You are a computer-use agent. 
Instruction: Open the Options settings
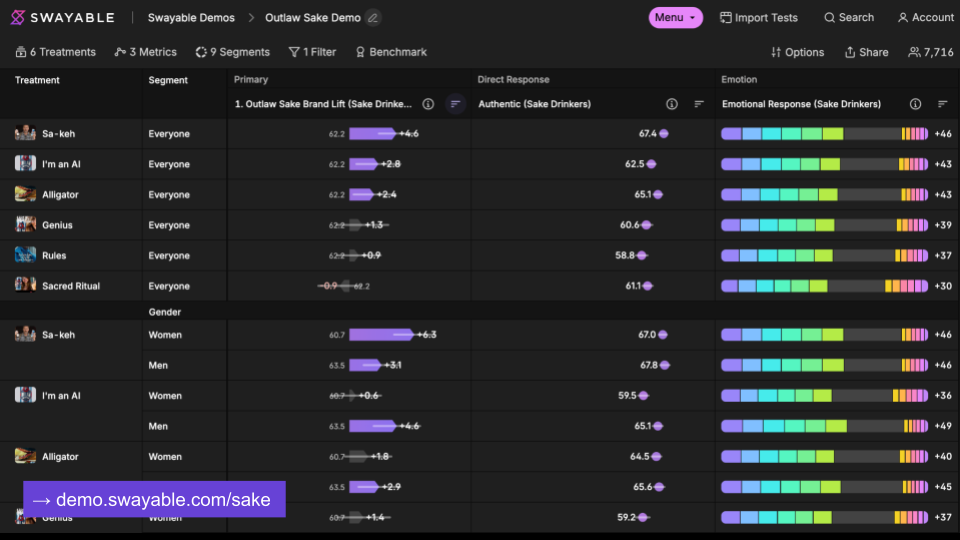pyautogui.click(x=797, y=52)
